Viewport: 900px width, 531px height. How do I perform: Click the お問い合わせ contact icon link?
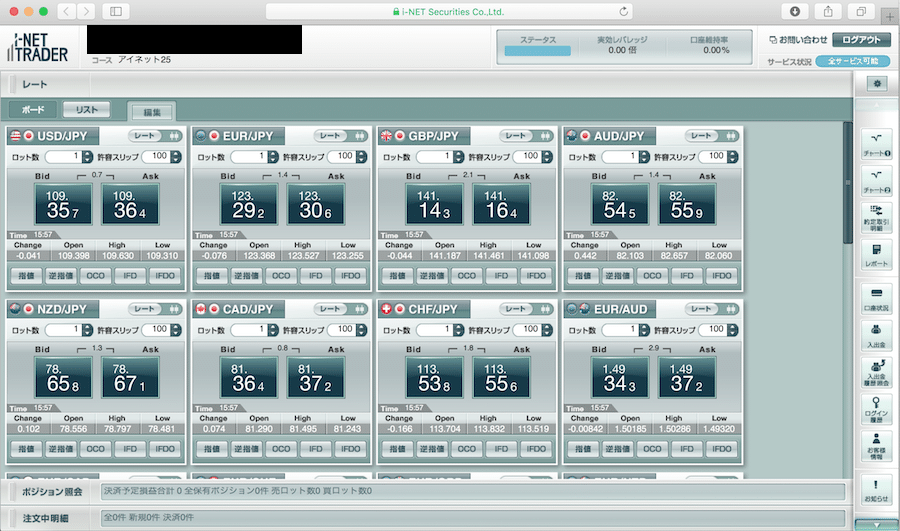(x=798, y=40)
